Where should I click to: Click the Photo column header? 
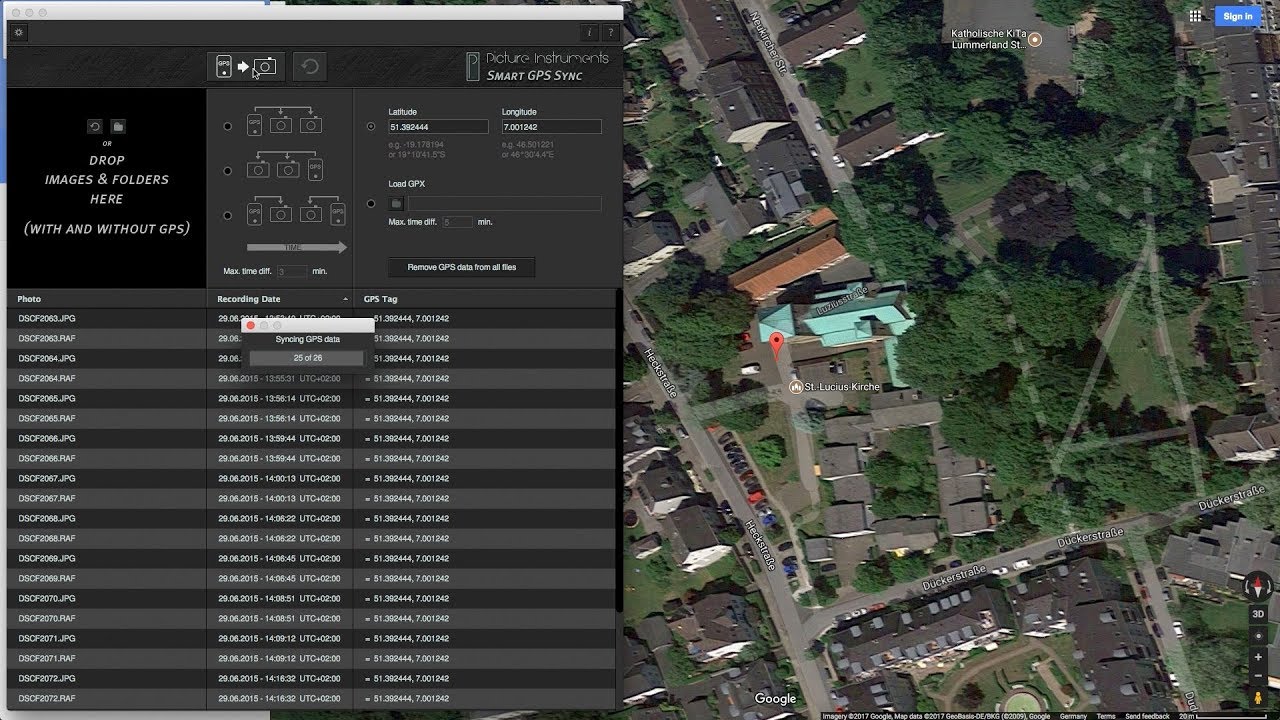pyautogui.click(x=106, y=299)
